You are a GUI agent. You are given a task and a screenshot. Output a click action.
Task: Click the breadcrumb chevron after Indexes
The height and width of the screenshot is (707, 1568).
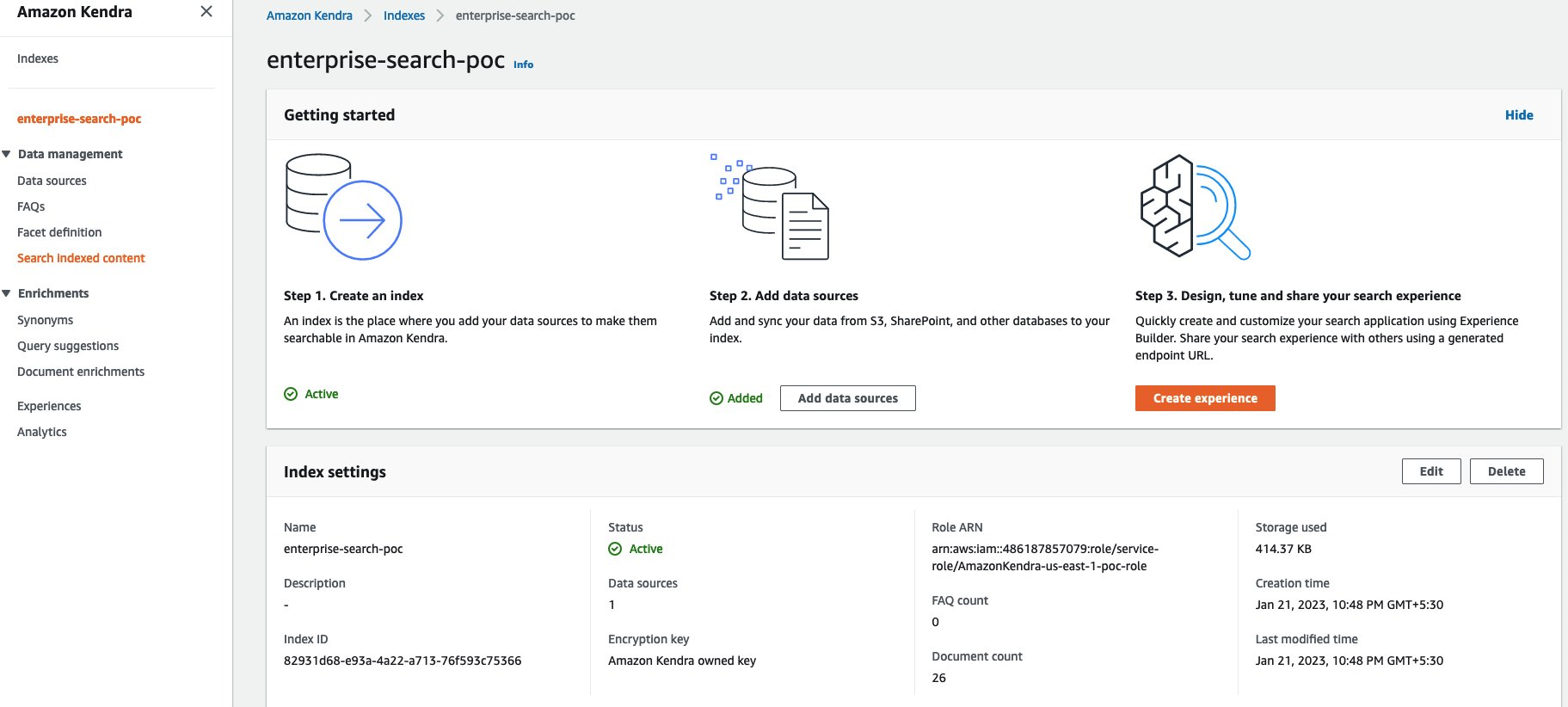tap(440, 15)
